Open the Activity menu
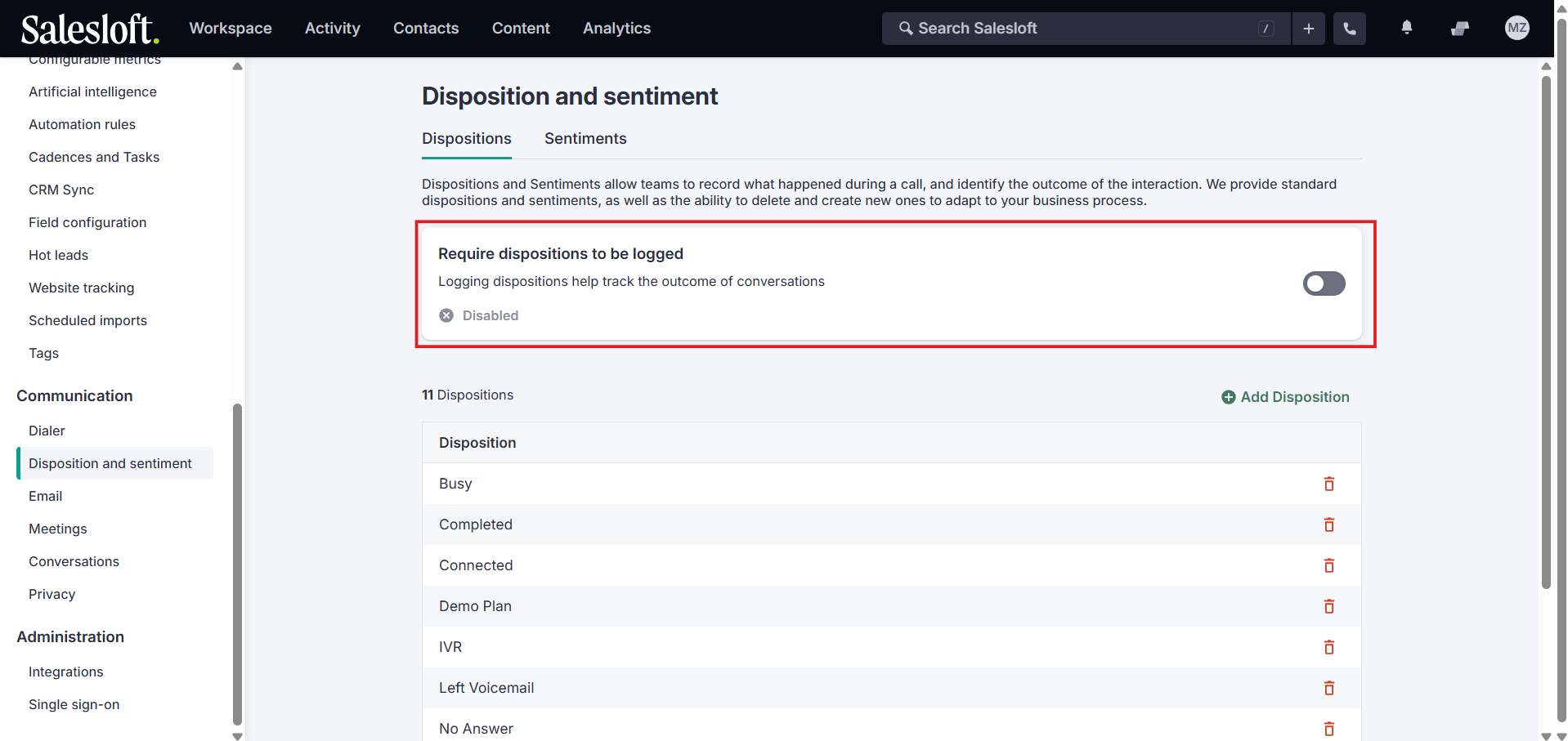Viewport: 1568px width, 741px height. point(333,29)
